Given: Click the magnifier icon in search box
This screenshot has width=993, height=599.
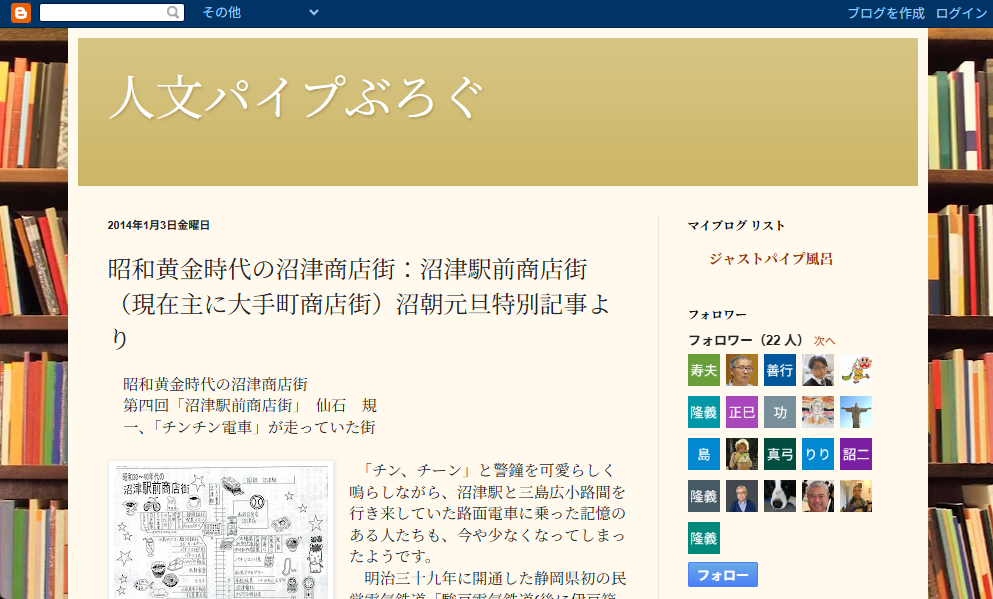Looking at the screenshot, I should [x=174, y=13].
